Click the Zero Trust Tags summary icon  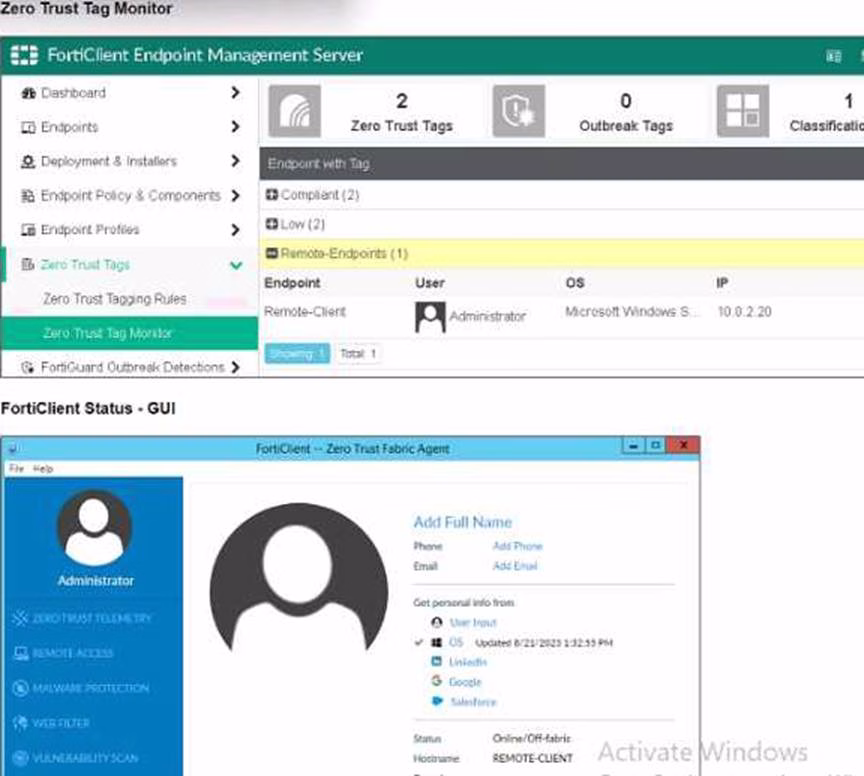click(x=294, y=111)
